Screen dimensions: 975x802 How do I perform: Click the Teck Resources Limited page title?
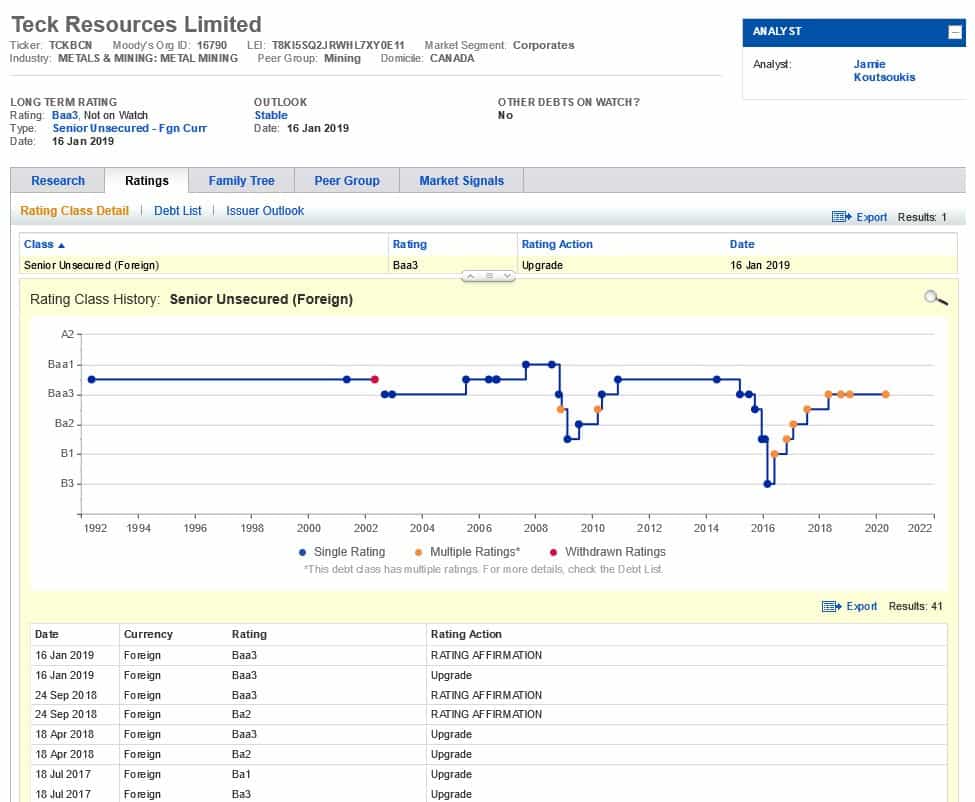pos(136,24)
